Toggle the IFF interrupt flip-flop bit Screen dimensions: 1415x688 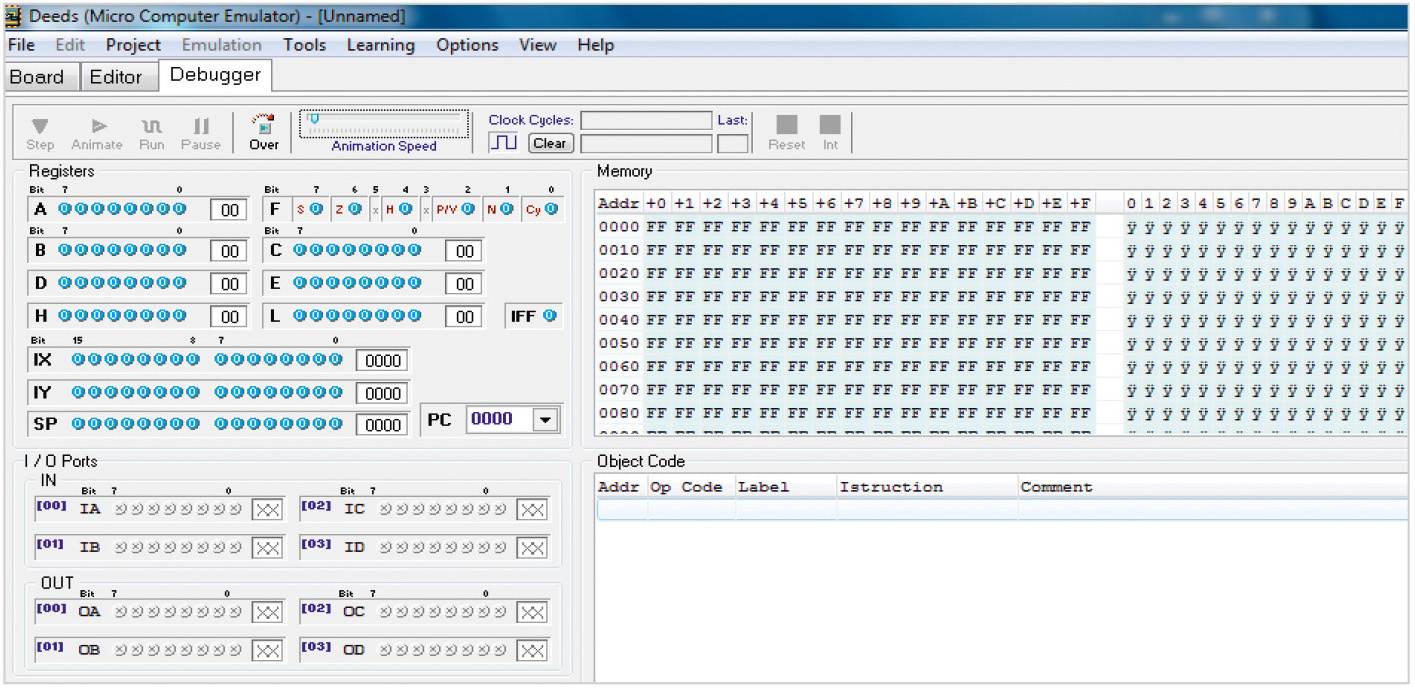[548, 316]
